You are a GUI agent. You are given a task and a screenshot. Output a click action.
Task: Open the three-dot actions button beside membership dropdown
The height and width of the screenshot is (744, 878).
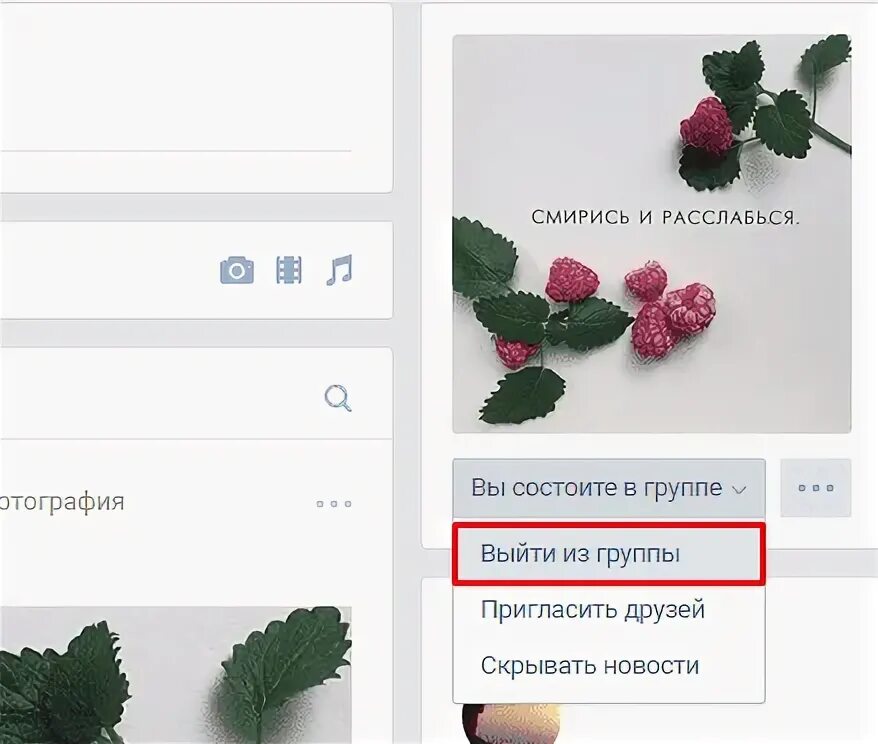coord(816,488)
